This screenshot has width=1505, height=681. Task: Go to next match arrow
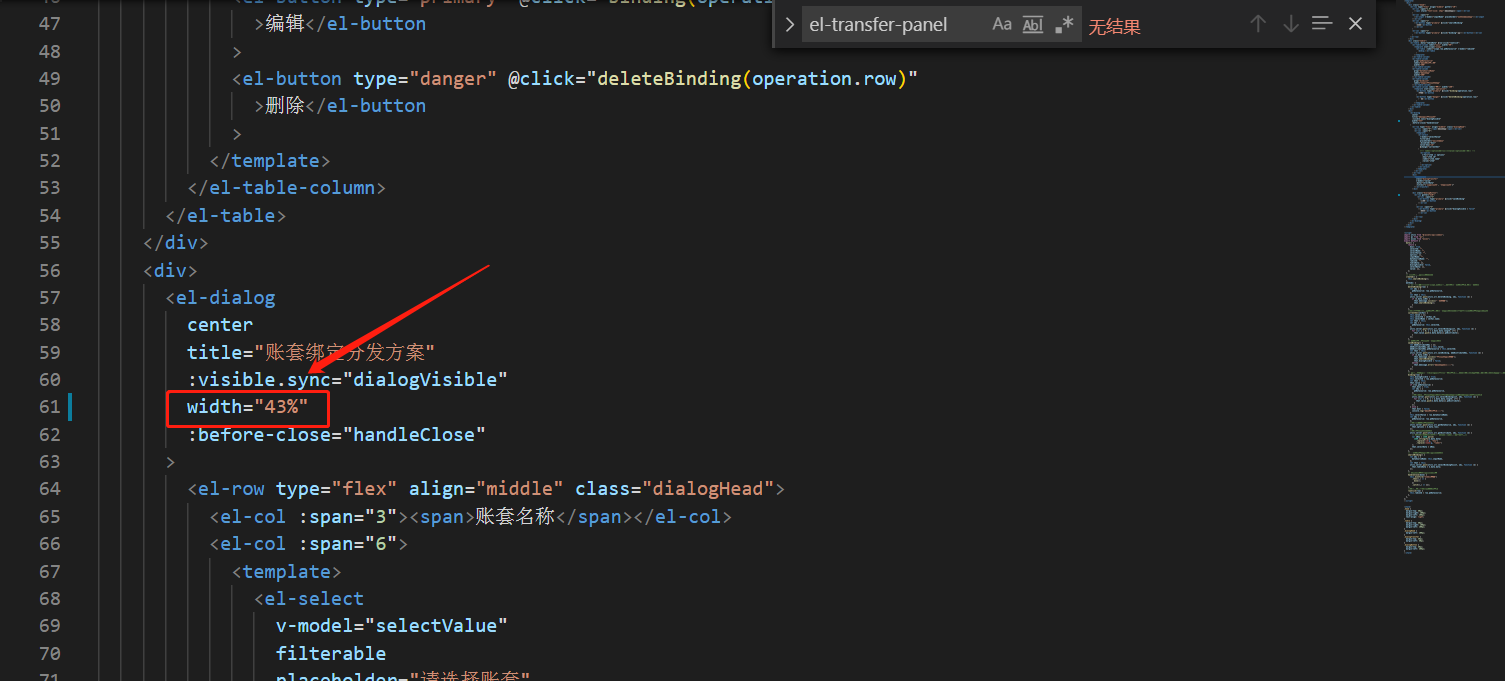tap(1290, 24)
